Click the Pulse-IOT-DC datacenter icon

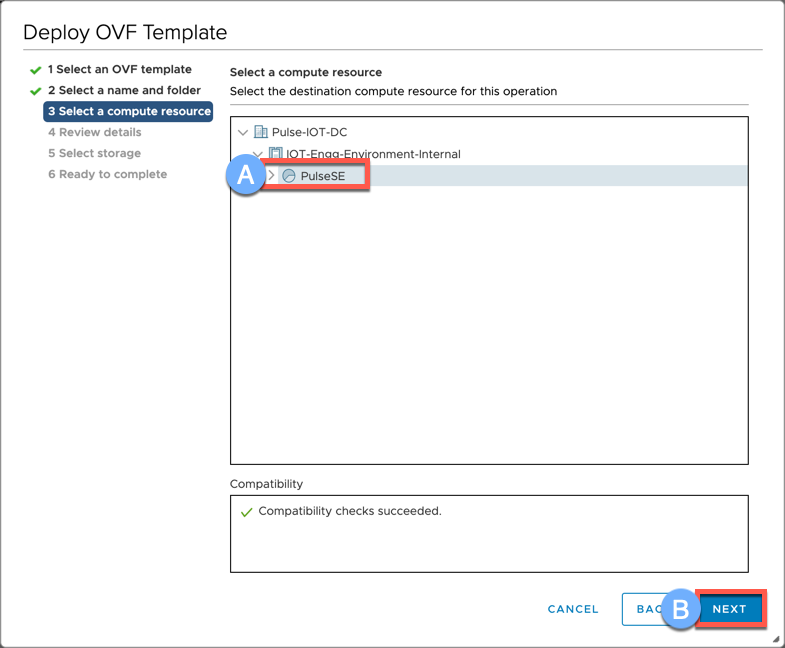click(x=260, y=132)
